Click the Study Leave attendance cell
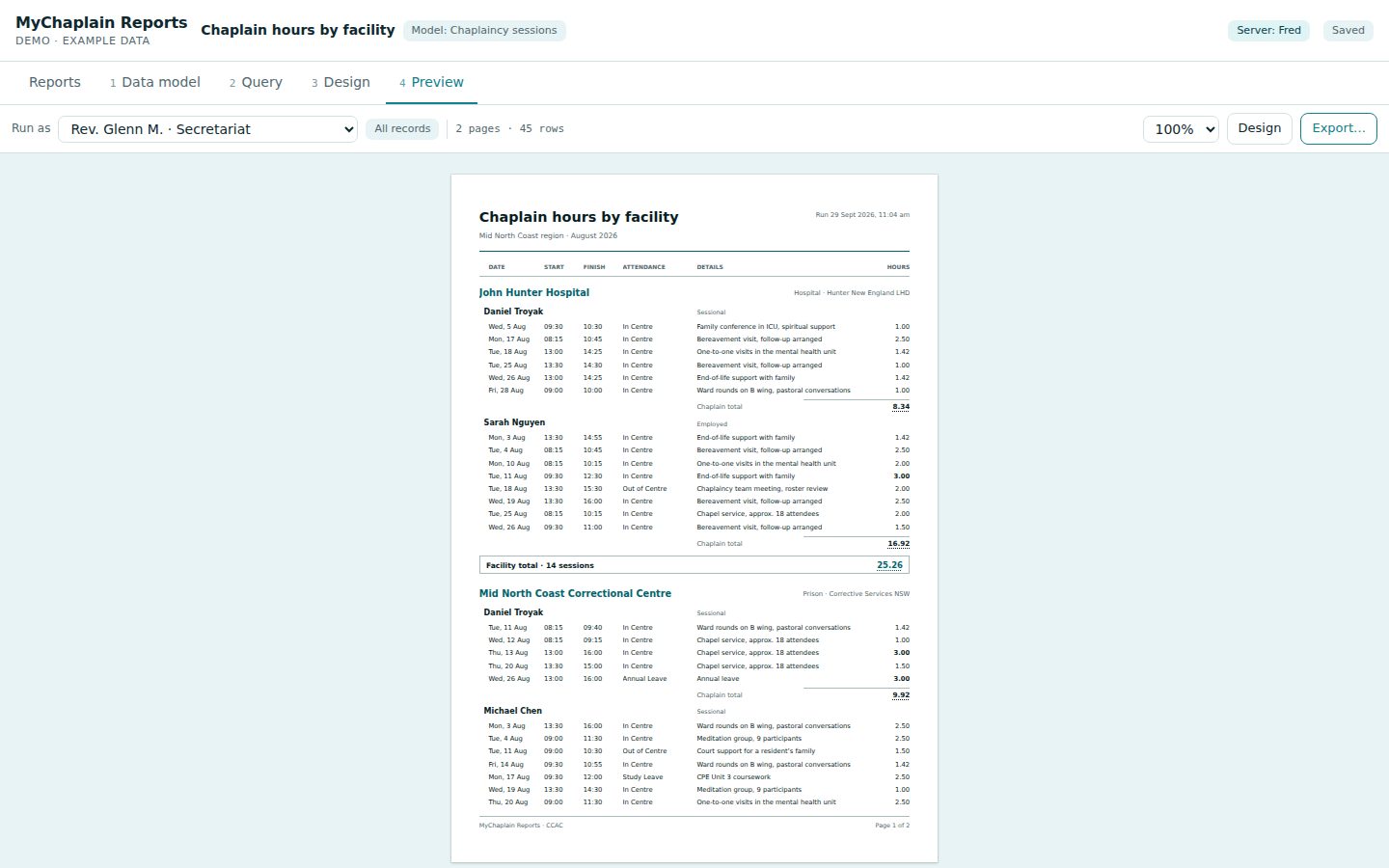This screenshot has height=868, width=1389. coord(642,777)
